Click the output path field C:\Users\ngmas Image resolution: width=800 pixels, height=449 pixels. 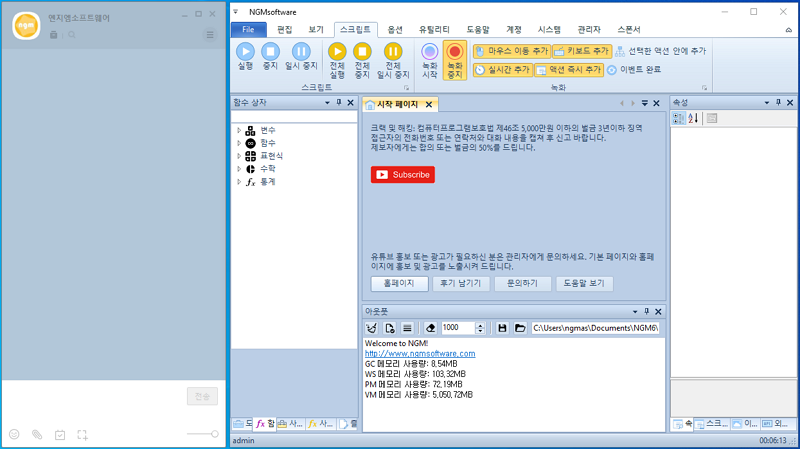coord(595,328)
